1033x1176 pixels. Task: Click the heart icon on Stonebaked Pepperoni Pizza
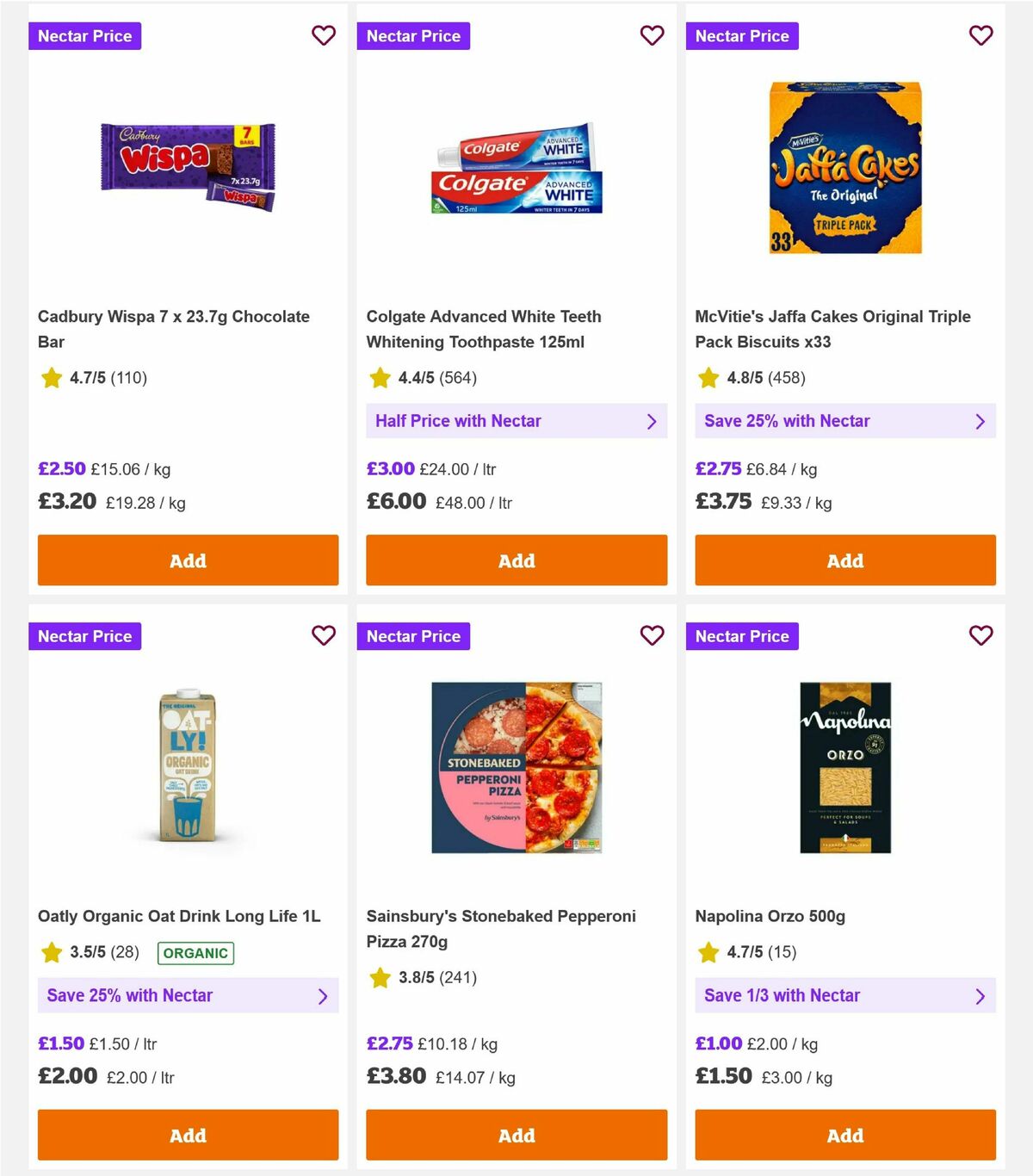tap(653, 635)
